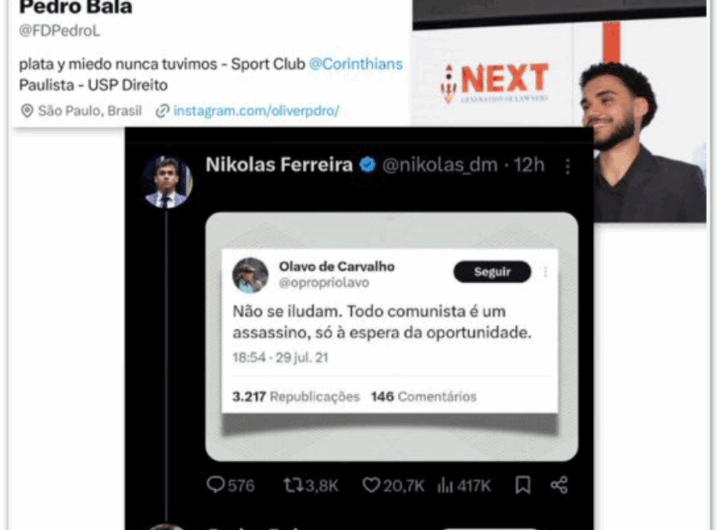The height and width of the screenshot is (530, 720).
Task: Open the 3.217 Republicações count
Action: tap(296, 396)
